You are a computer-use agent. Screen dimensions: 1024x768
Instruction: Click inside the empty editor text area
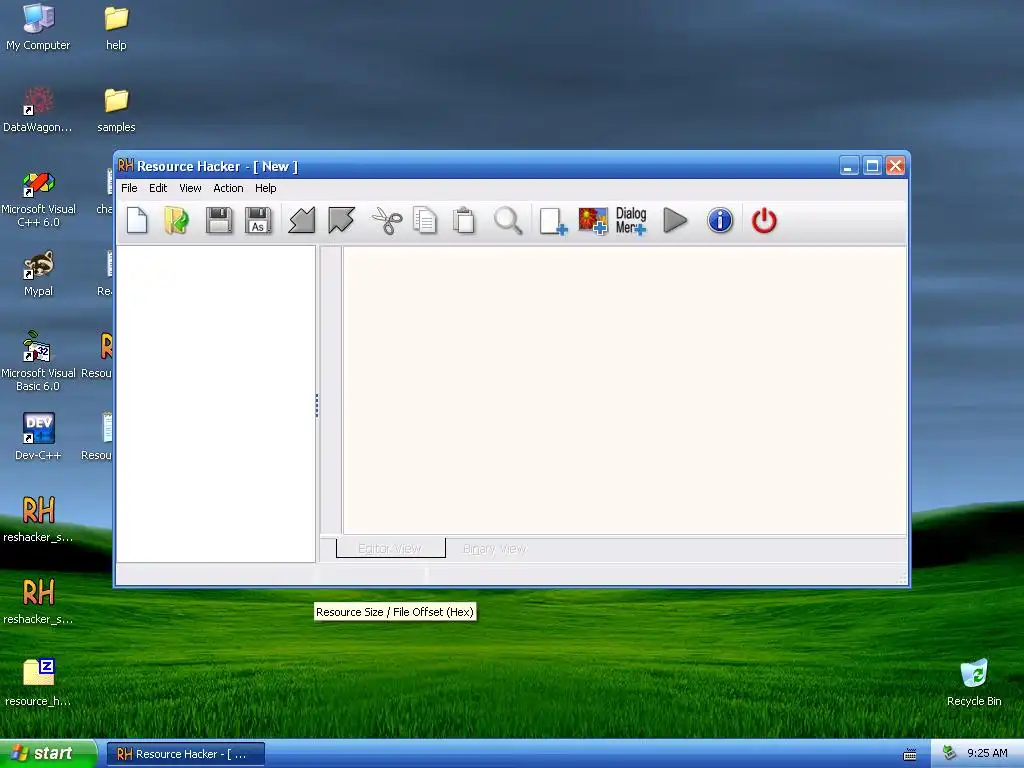coord(625,391)
